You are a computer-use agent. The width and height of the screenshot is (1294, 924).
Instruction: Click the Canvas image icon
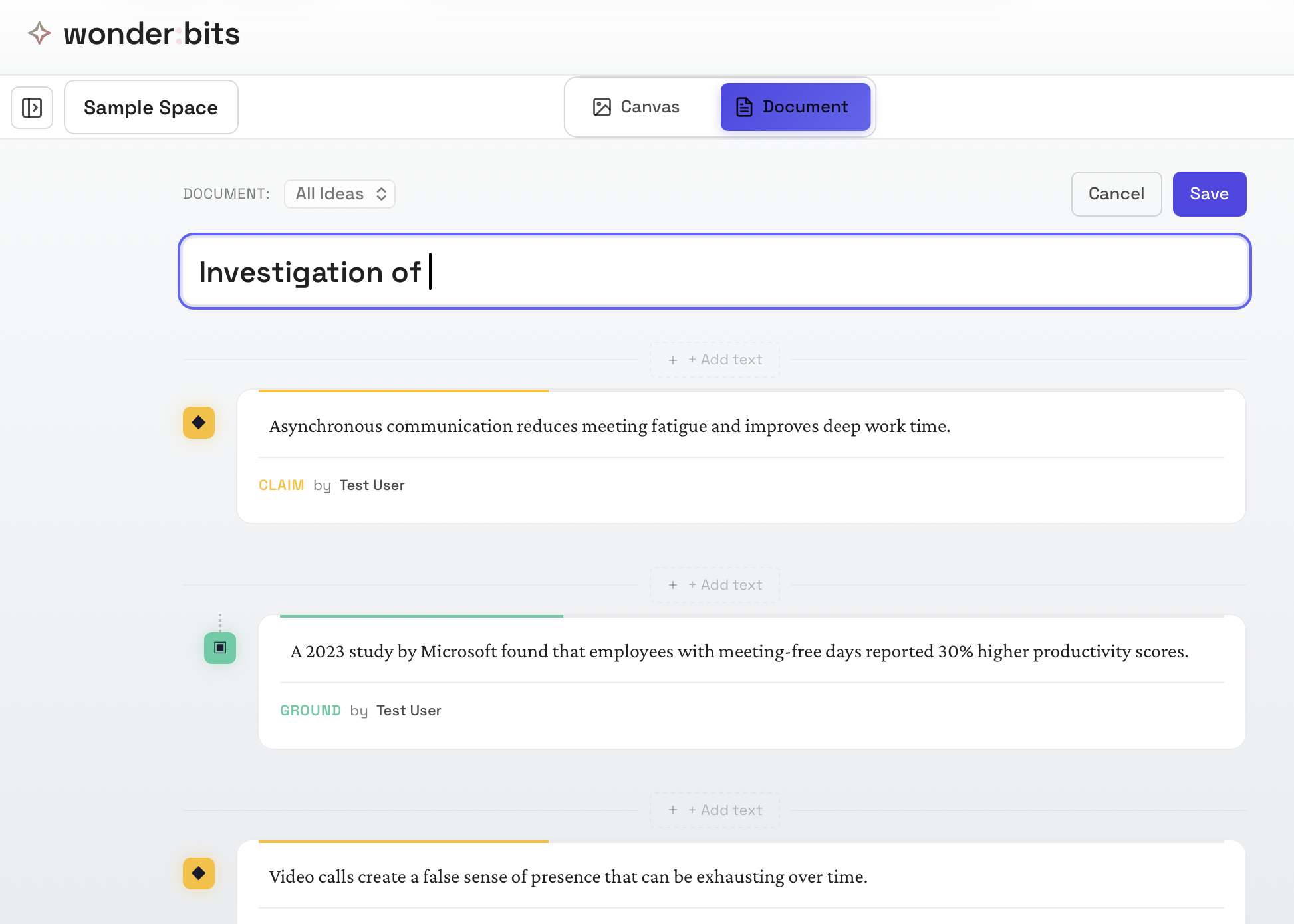pos(602,107)
